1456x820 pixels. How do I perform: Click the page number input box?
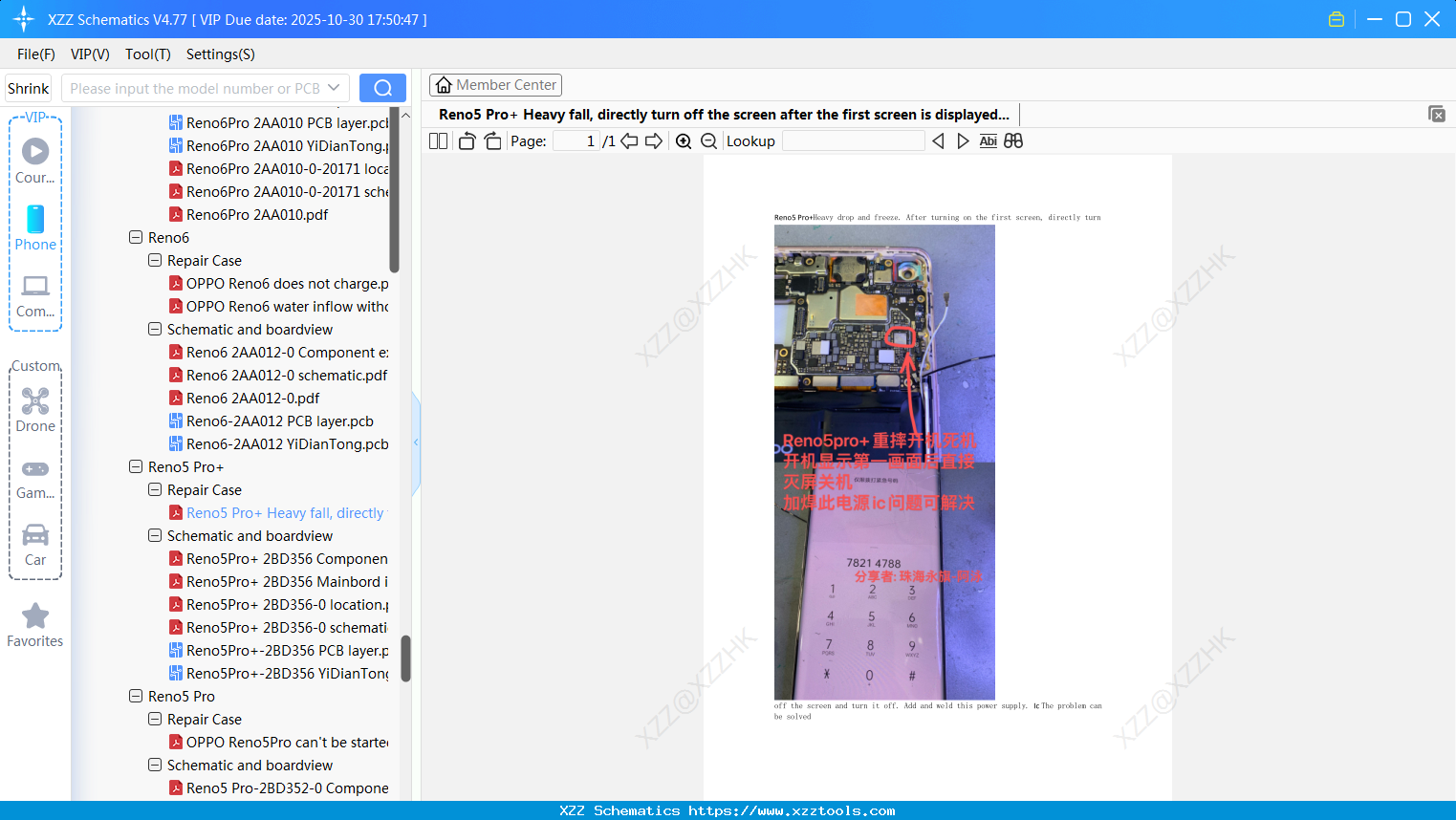click(576, 141)
